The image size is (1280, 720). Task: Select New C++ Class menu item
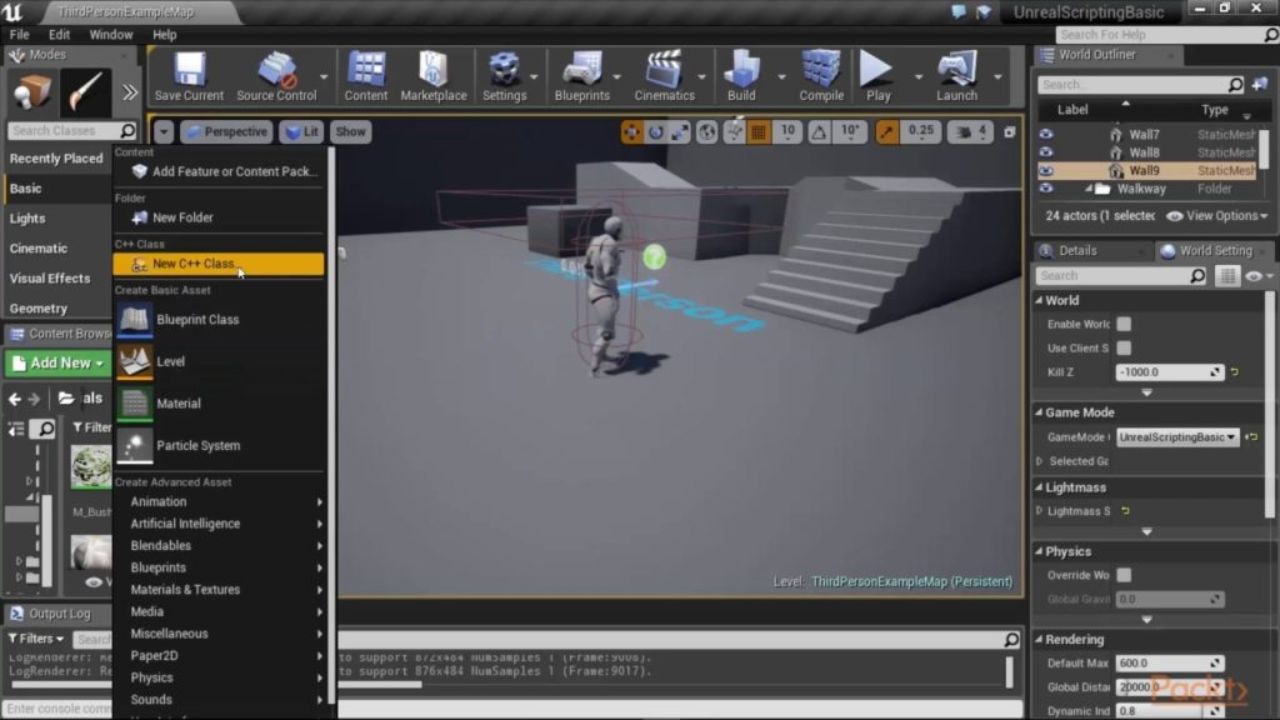tap(219, 264)
